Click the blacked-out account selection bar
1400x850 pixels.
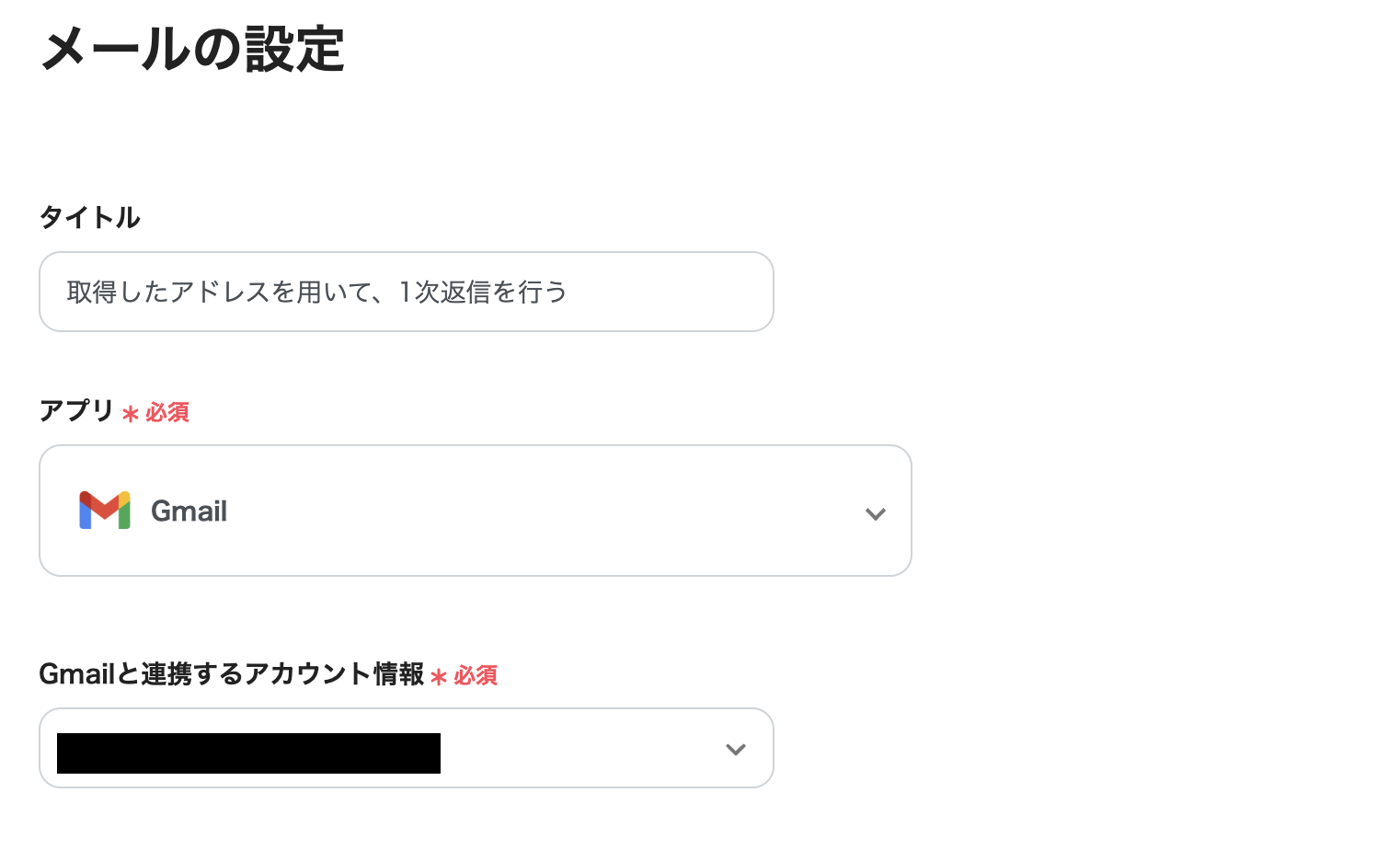tap(247, 752)
